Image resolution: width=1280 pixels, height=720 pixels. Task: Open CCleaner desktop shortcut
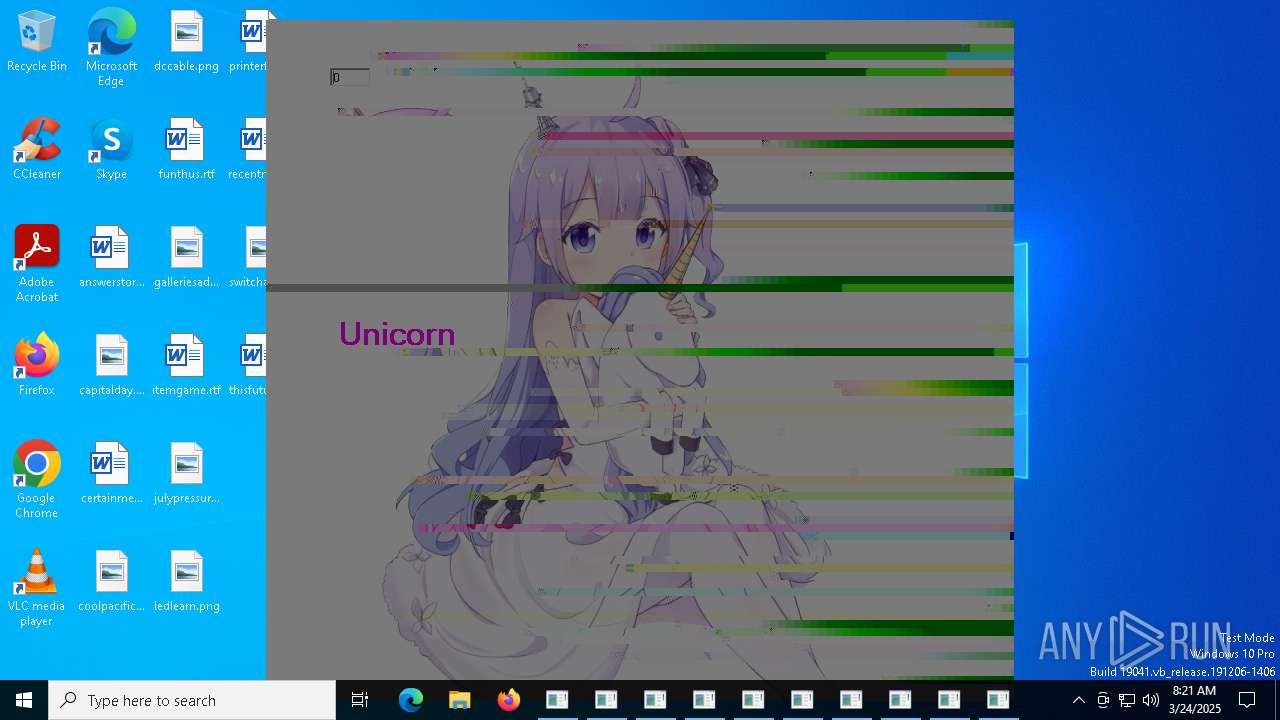(37, 150)
